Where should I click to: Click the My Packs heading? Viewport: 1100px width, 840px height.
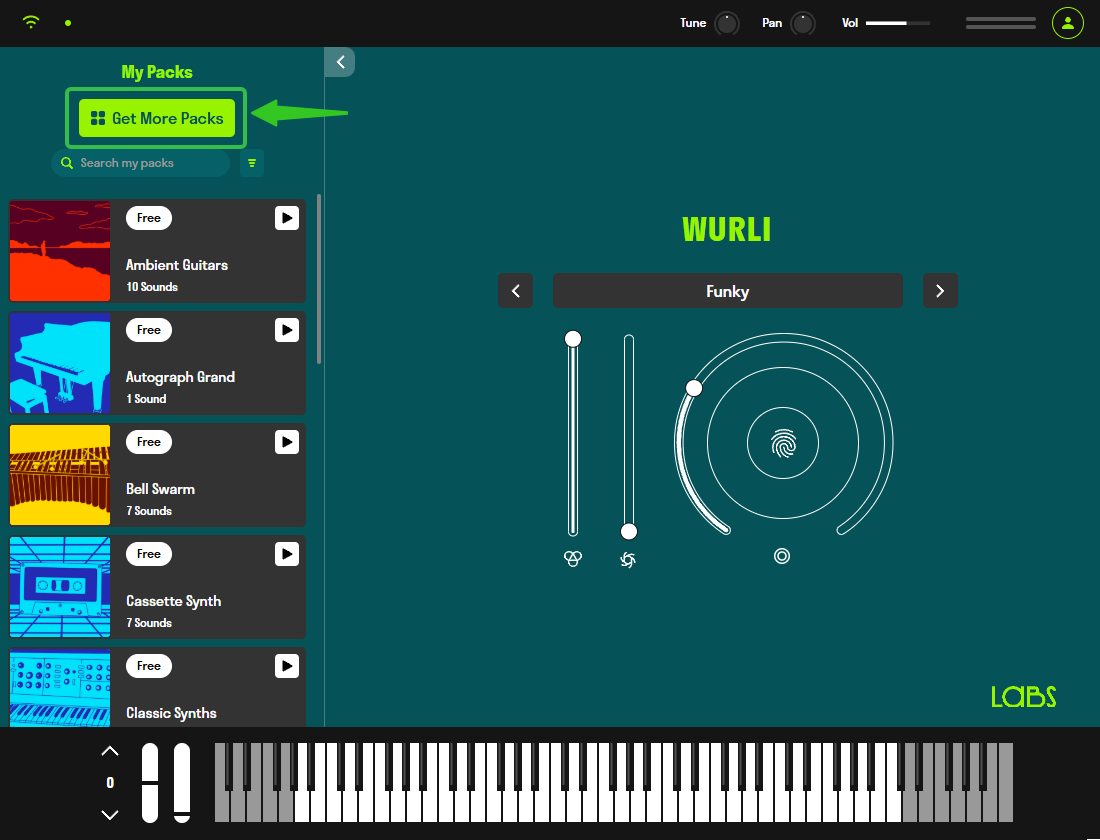pos(157,72)
